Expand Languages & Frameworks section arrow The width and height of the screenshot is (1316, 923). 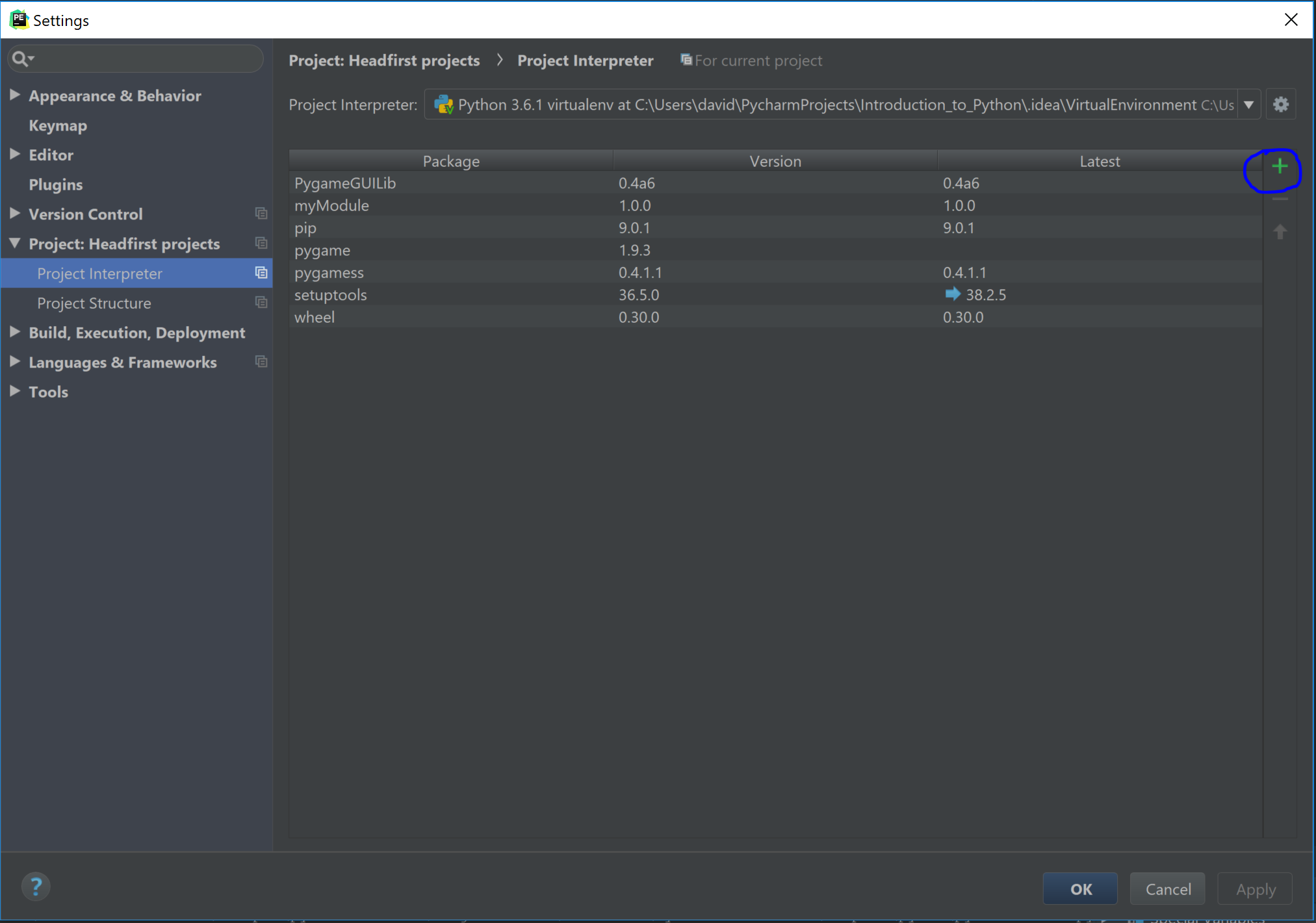pos(15,362)
